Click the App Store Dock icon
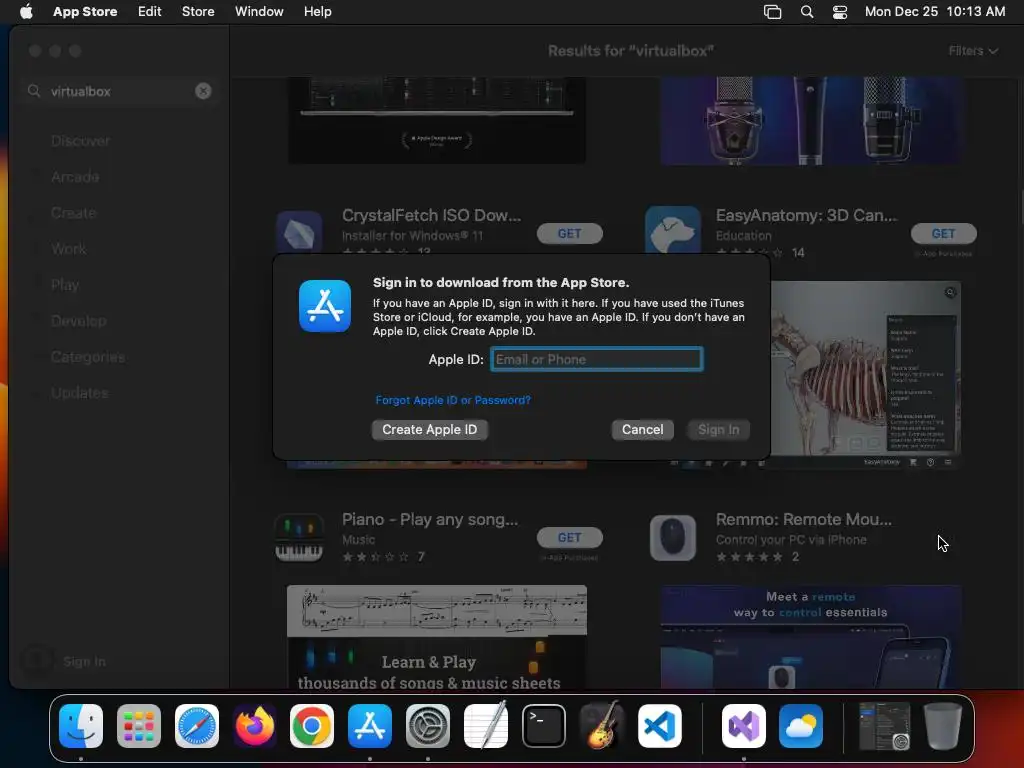This screenshot has width=1024, height=768. coord(370,726)
